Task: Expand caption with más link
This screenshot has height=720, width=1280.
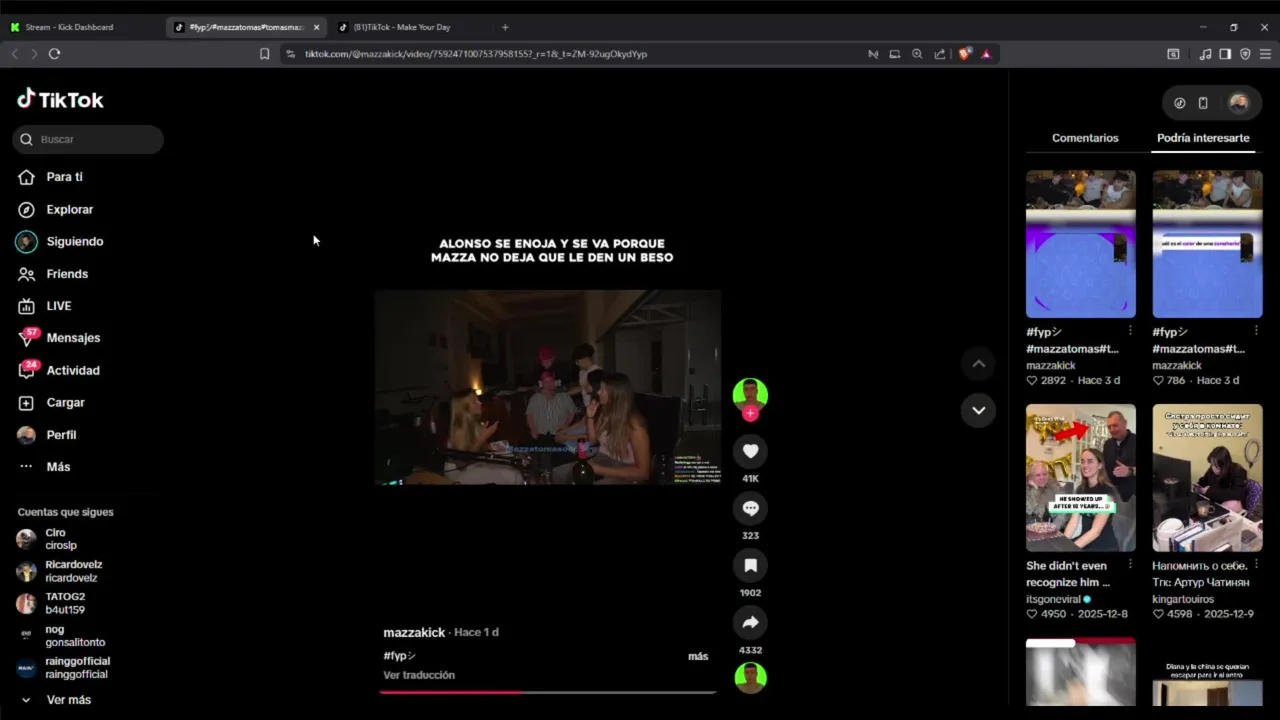Action: coord(698,656)
